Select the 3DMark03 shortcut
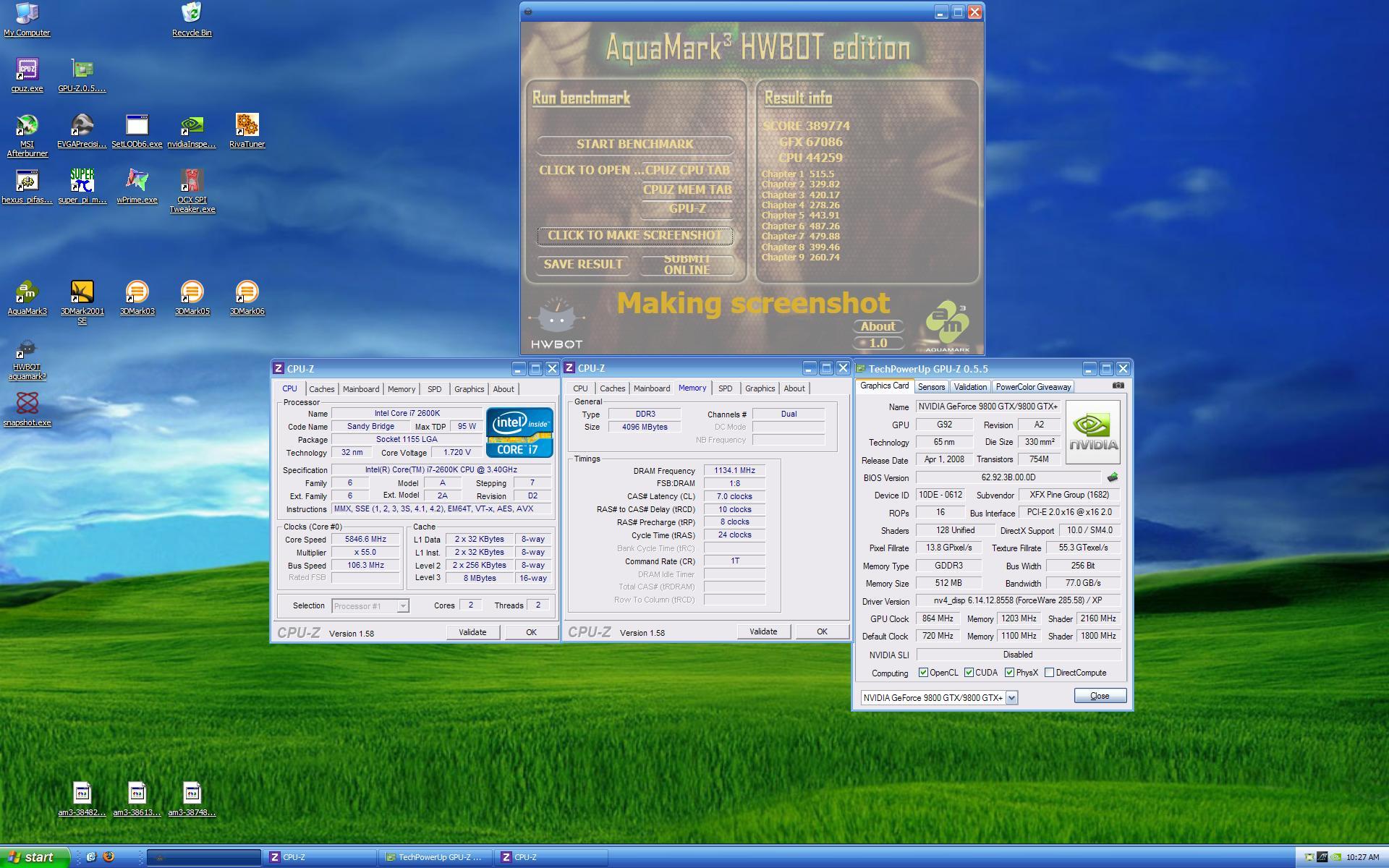The image size is (1389, 868). point(137,298)
